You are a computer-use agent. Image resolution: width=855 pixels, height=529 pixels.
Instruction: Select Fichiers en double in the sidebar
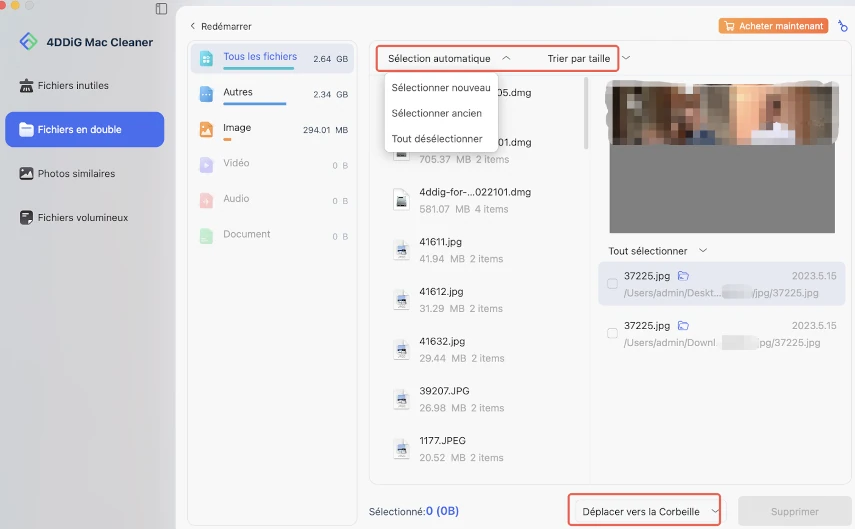[85, 129]
